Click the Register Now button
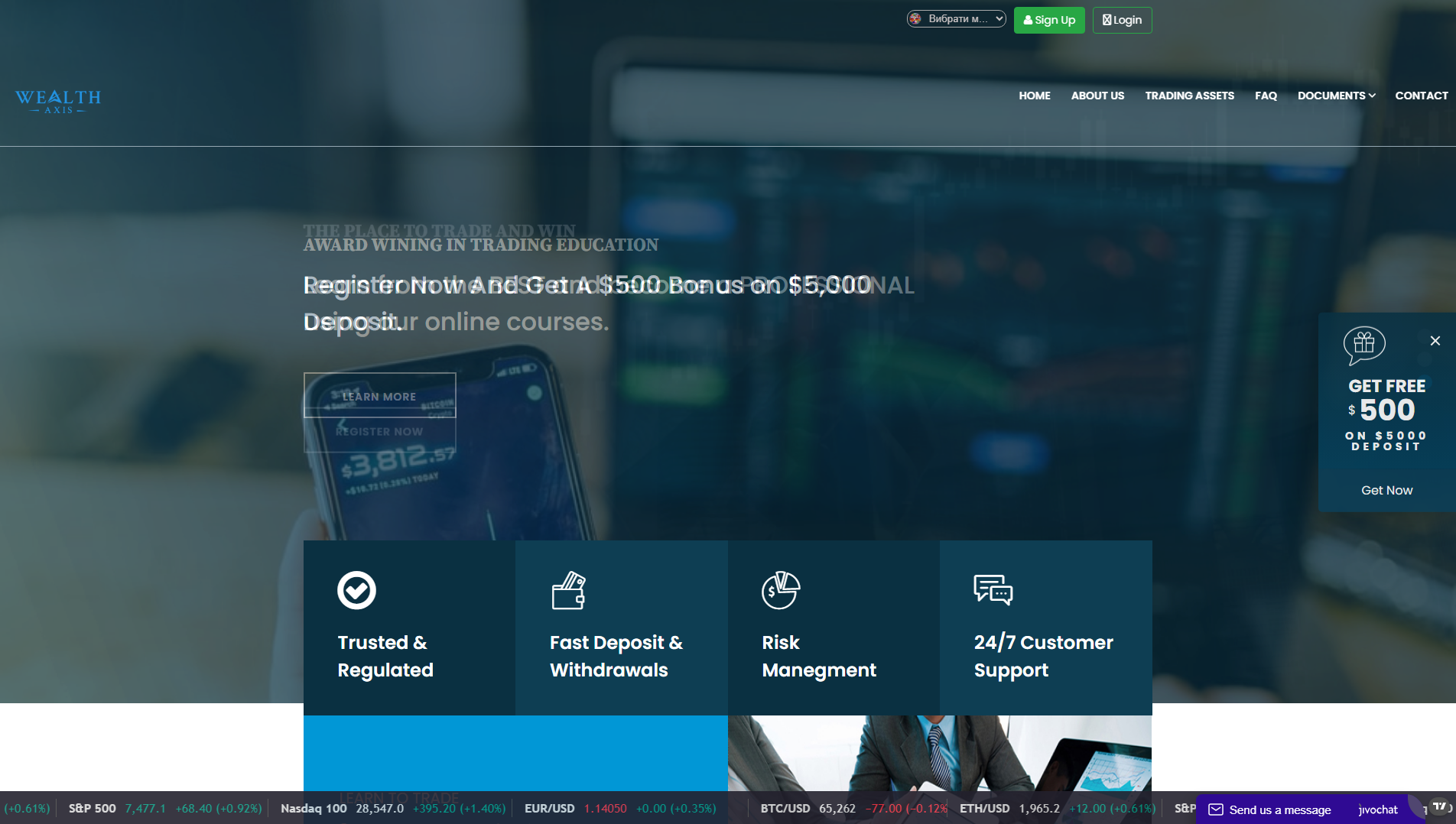This screenshot has height=824, width=1456. (x=379, y=432)
